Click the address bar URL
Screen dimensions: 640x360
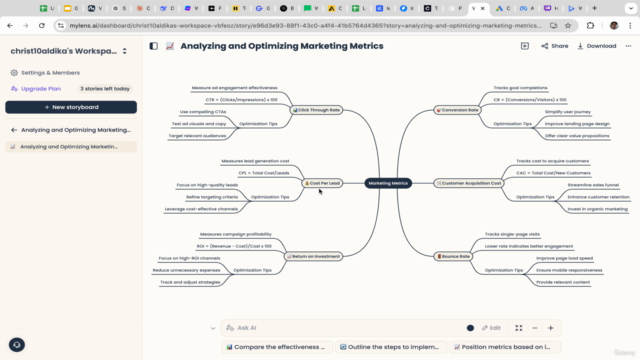[305, 25]
